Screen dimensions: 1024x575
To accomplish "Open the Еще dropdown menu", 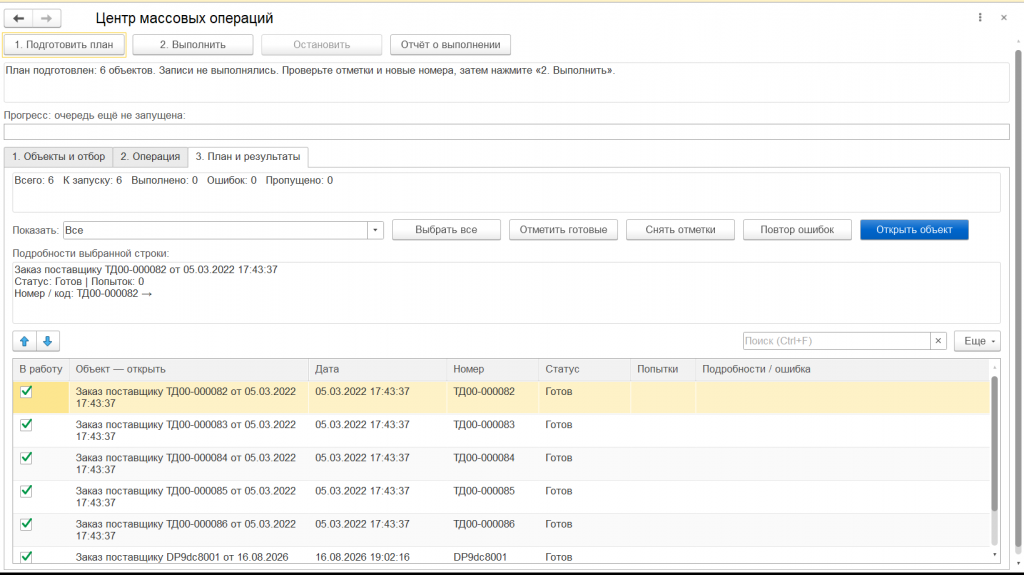I will point(977,341).
